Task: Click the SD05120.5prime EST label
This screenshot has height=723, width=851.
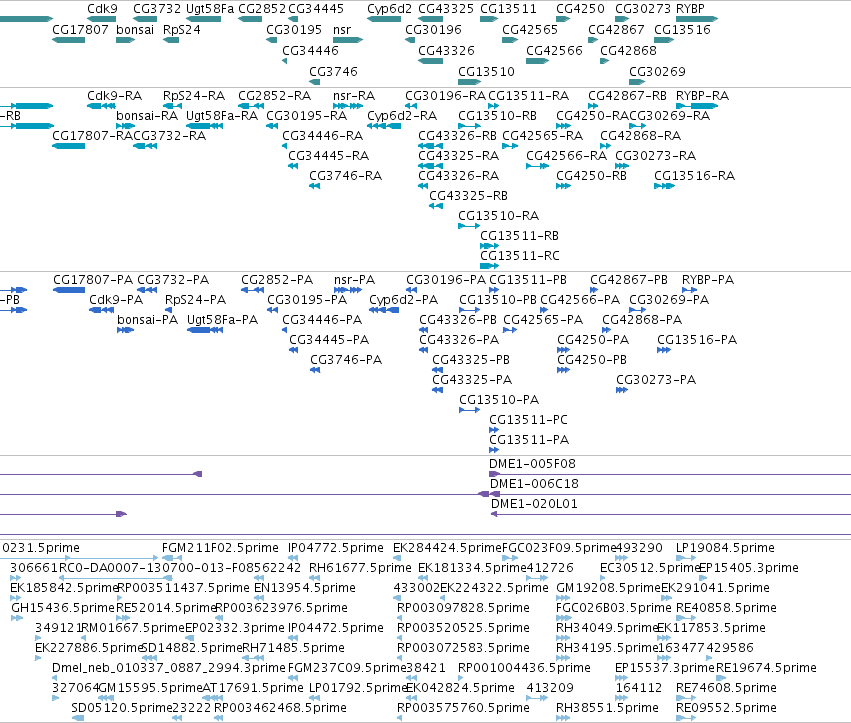Action: (122, 708)
